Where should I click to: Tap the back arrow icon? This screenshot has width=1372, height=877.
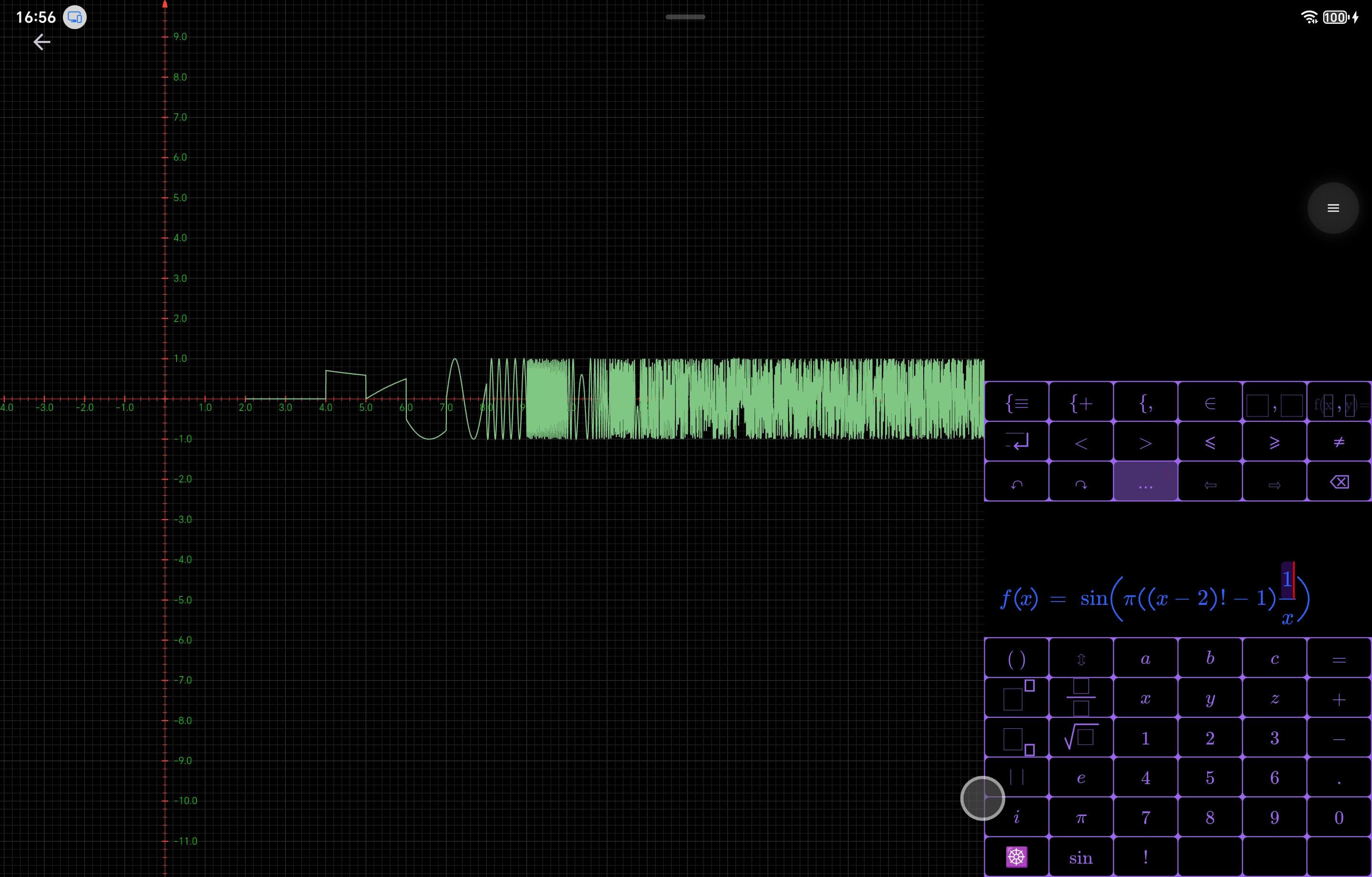[x=41, y=41]
